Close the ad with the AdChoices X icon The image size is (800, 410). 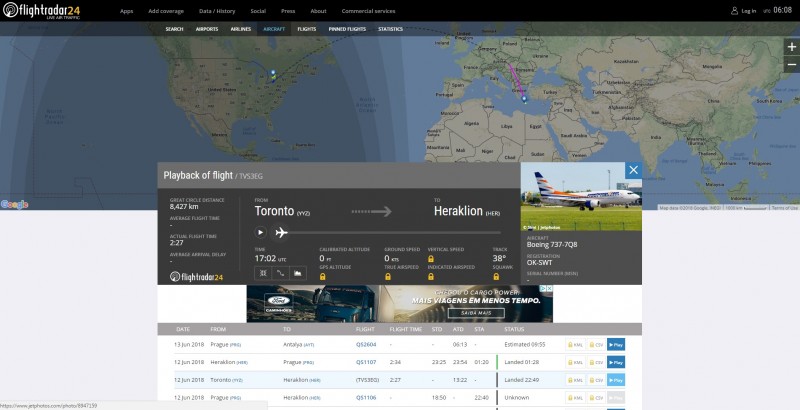(549, 289)
